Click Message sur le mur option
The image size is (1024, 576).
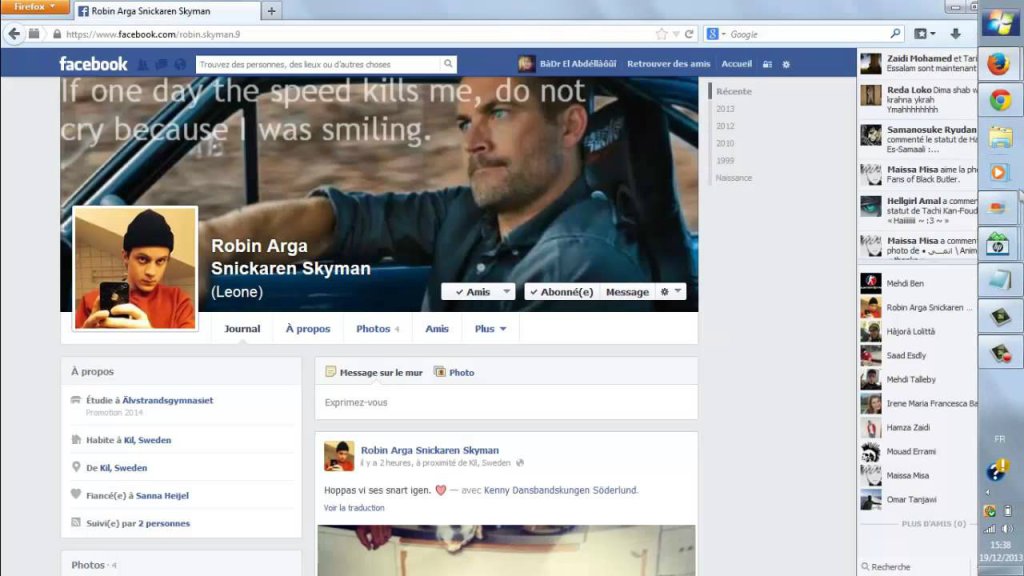374,372
